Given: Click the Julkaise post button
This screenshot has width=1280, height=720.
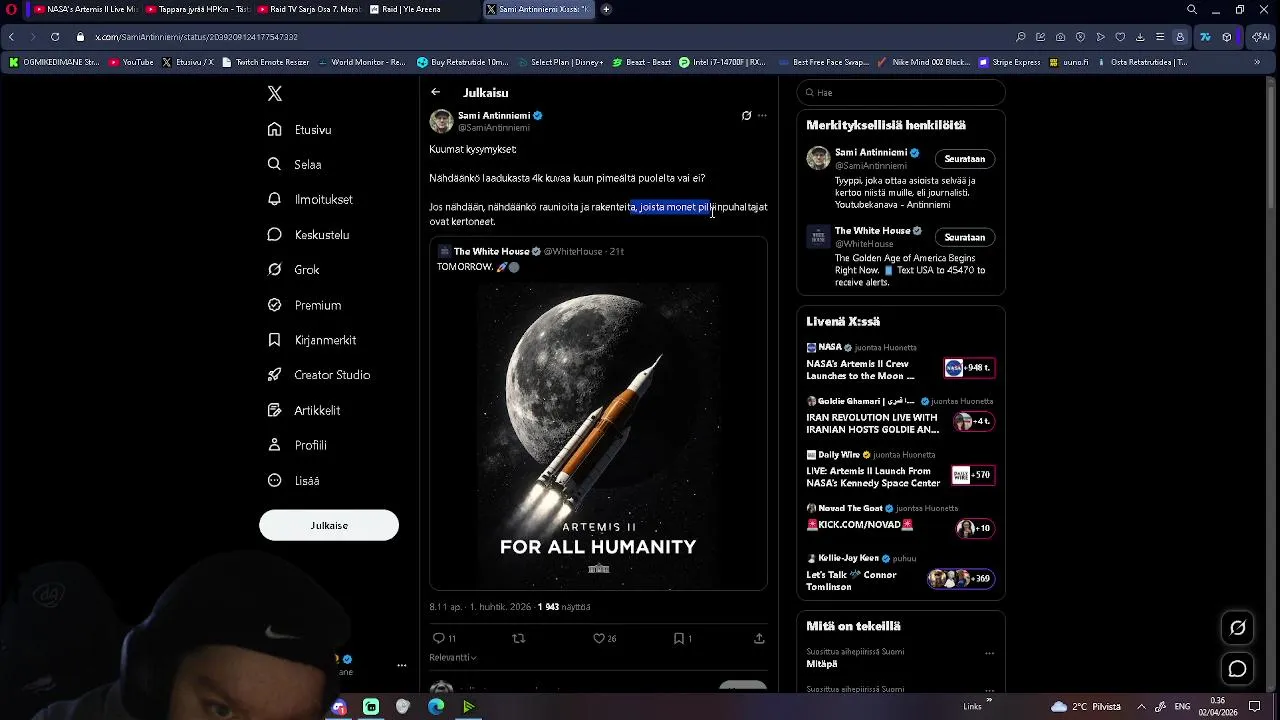Looking at the screenshot, I should pos(329,525).
